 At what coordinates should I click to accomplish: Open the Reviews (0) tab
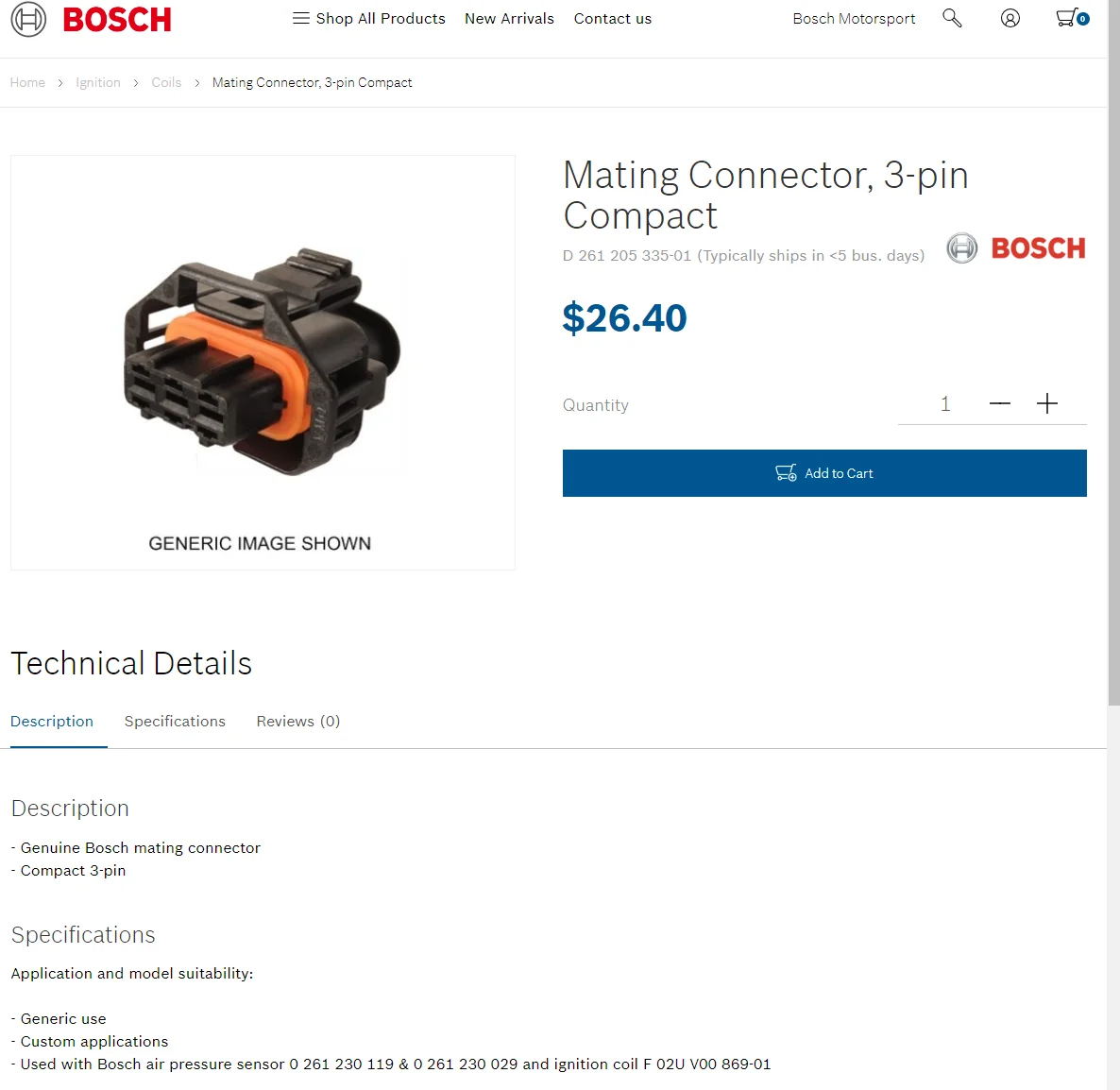click(x=297, y=721)
